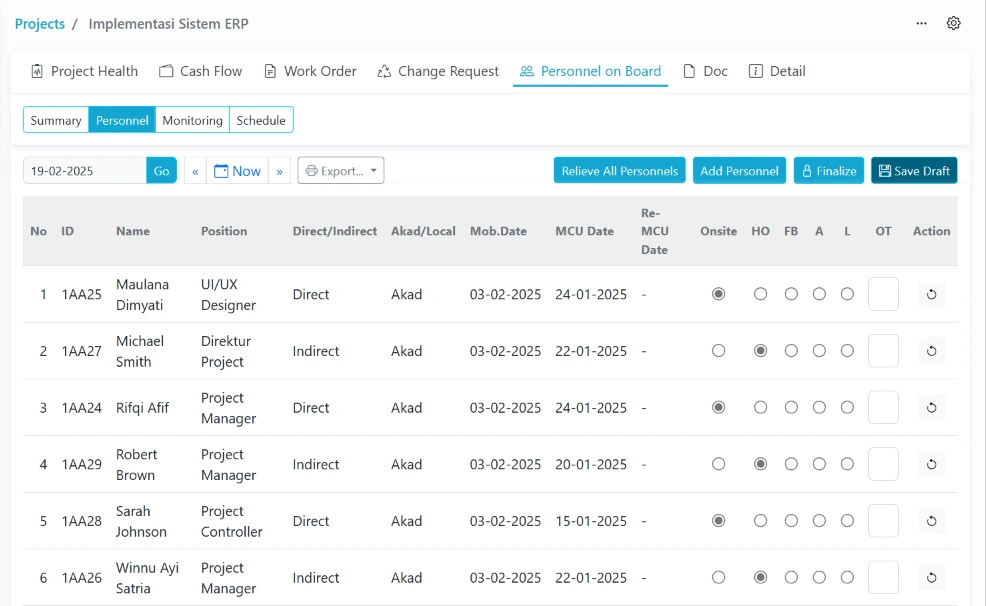Viewport: 986px width, 606px height.
Task: Open the three-dot more options menu
Action: click(x=921, y=23)
